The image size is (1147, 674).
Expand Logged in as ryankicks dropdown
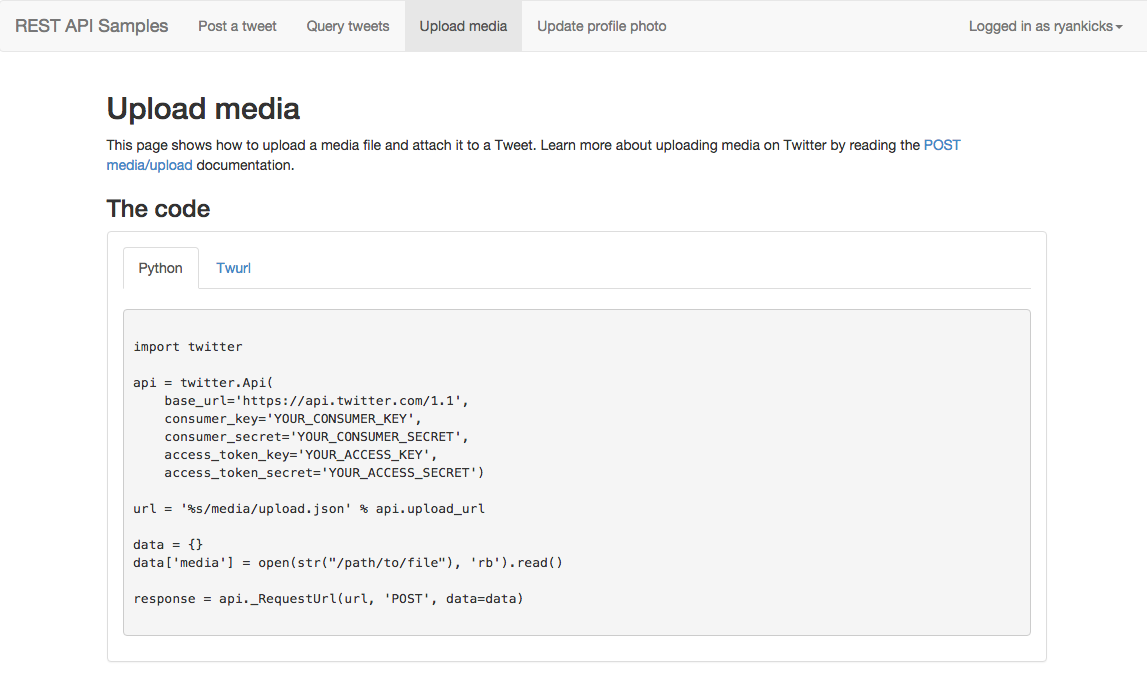(1045, 26)
